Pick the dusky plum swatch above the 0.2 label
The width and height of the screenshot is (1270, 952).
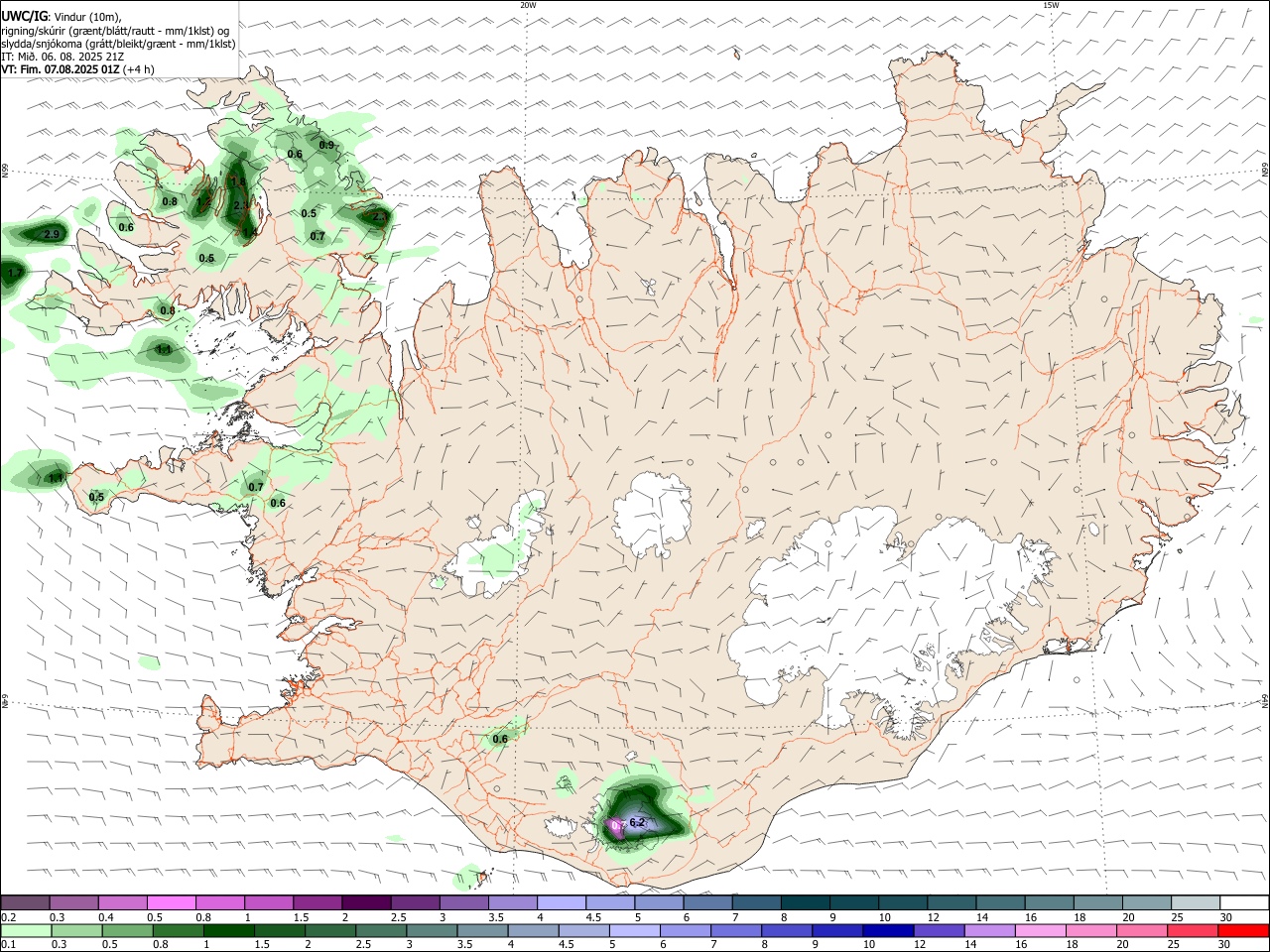26,903
